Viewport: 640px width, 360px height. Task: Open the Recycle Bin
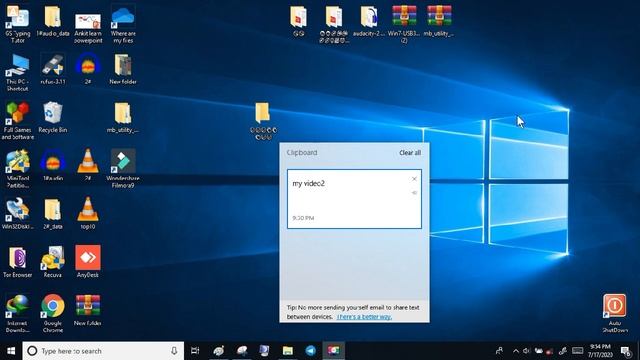(53, 118)
